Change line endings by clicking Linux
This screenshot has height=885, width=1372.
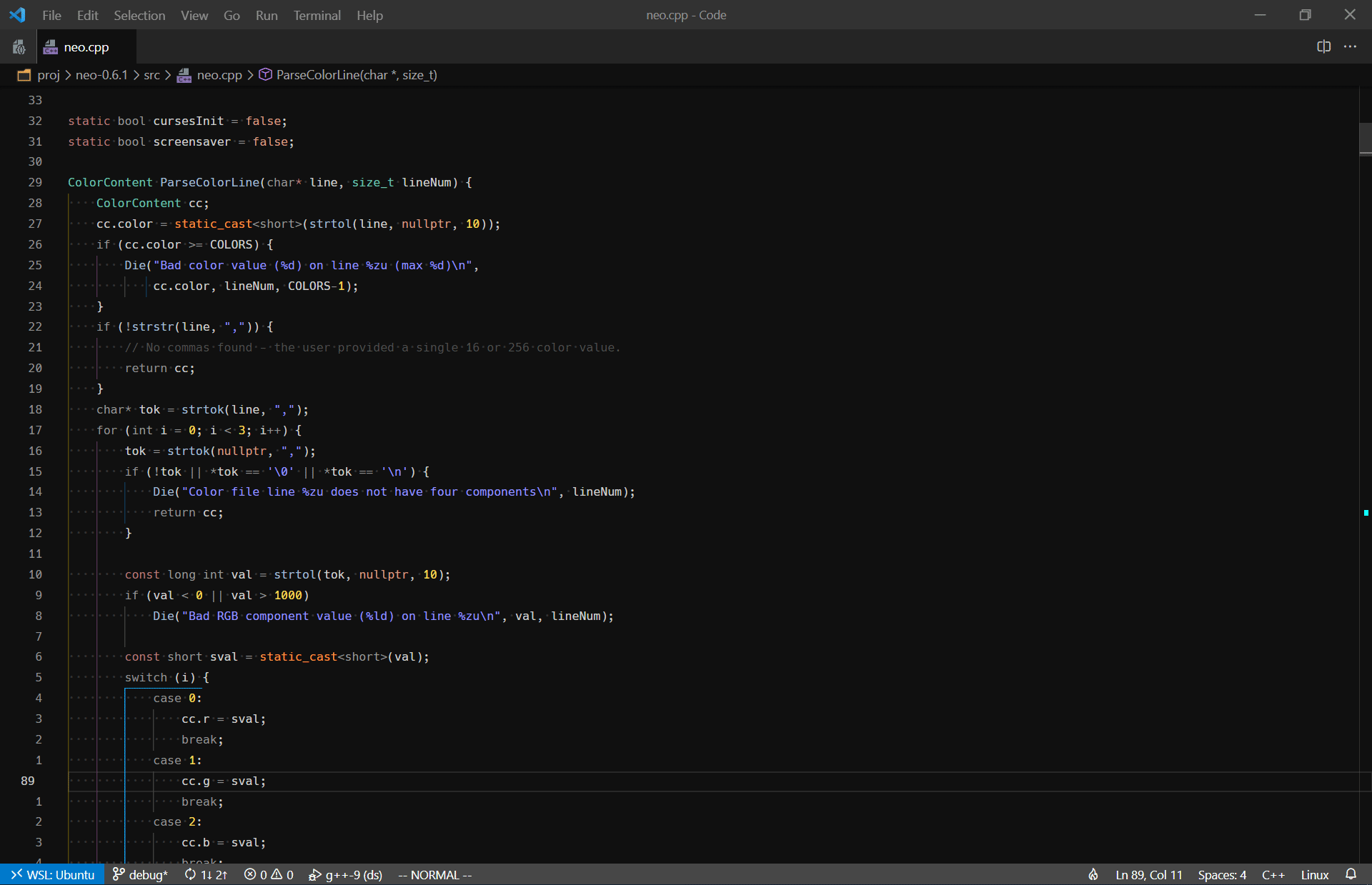[1314, 874]
